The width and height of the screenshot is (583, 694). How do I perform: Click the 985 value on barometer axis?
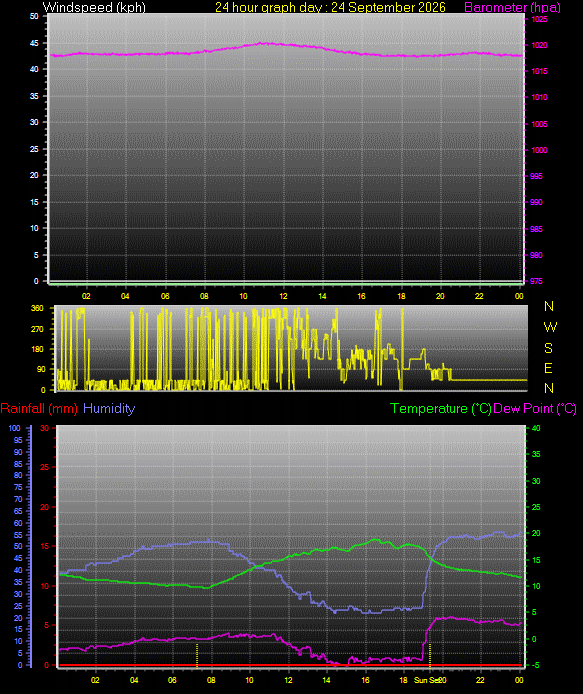536,229
